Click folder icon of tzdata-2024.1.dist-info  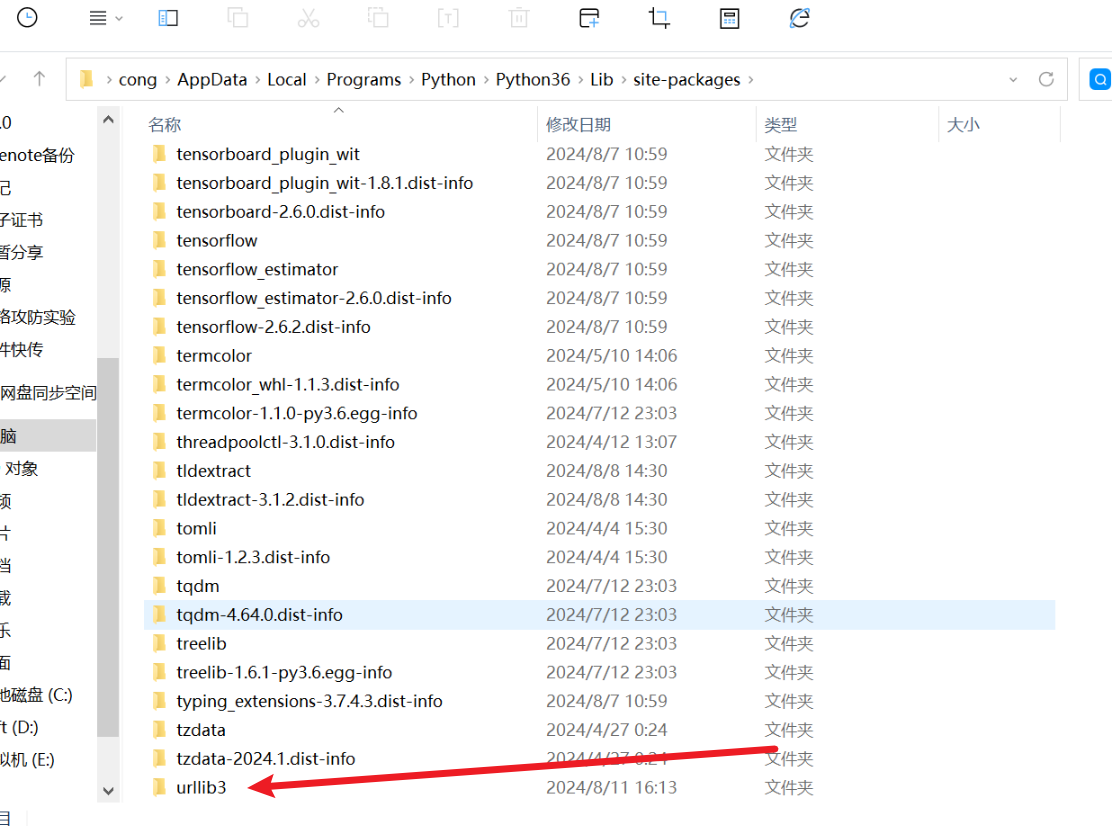(160, 759)
